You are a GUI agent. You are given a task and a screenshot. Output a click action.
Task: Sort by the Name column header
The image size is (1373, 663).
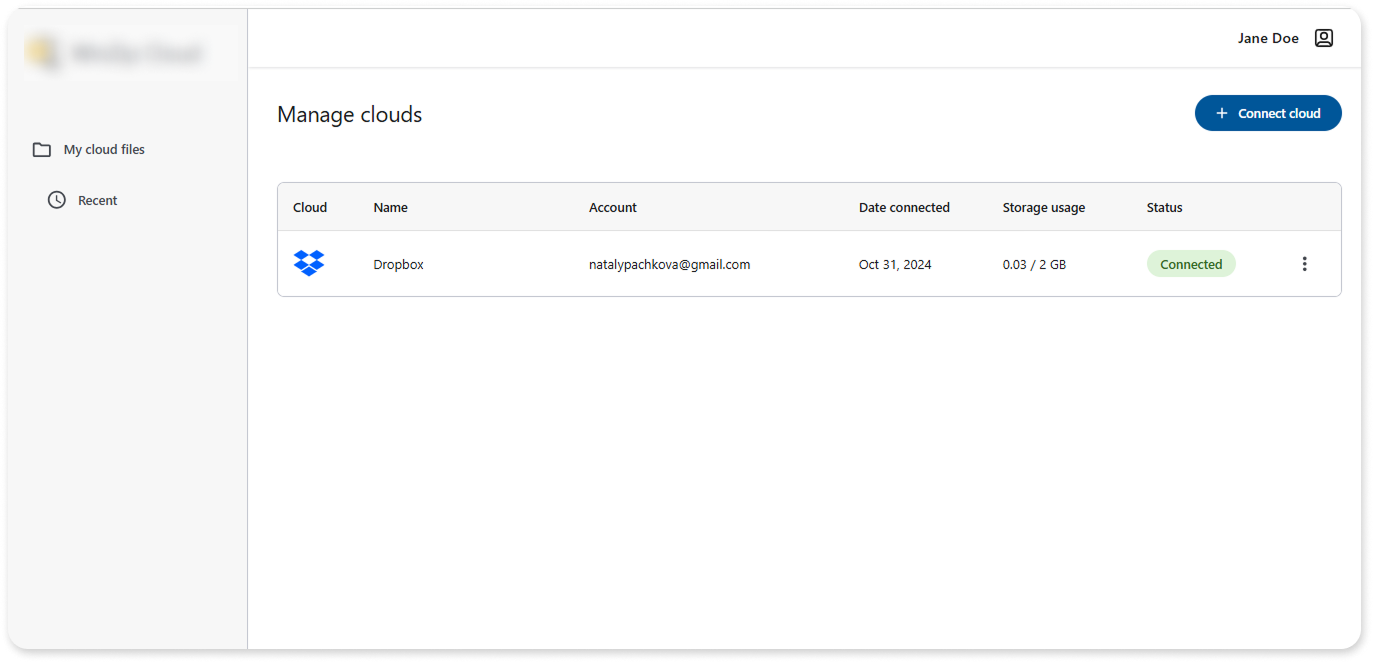(x=390, y=208)
